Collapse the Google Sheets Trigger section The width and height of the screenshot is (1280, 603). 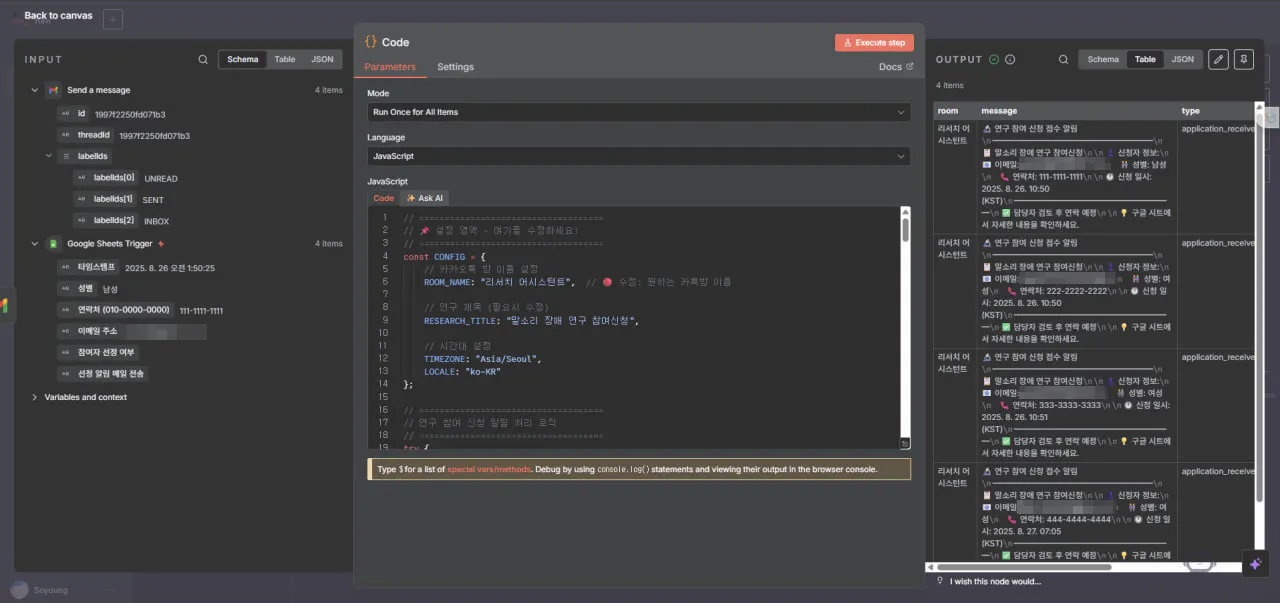(34, 243)
